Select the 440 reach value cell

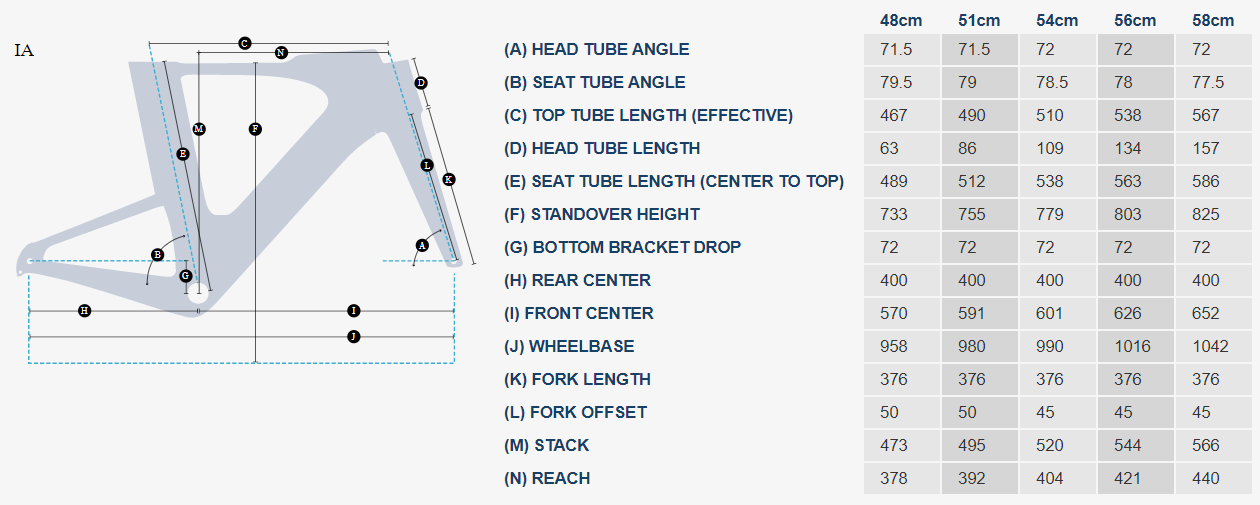1206,478
